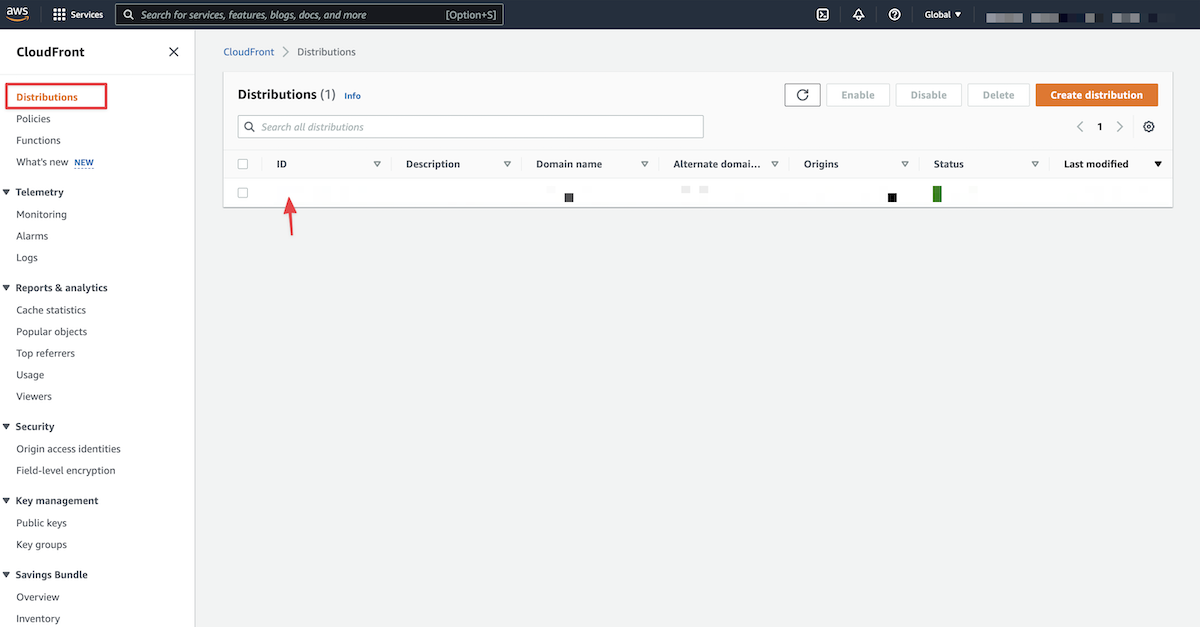Image resolution: width=1200 pixels, height=627 pixels.
Task: Open Public keys page
Action: coord(41,523)
